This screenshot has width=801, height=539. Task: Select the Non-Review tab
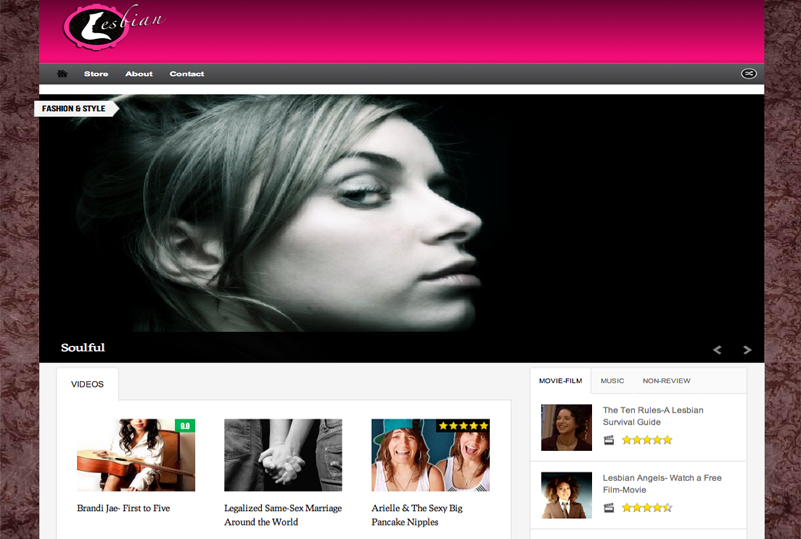(666, 381)
